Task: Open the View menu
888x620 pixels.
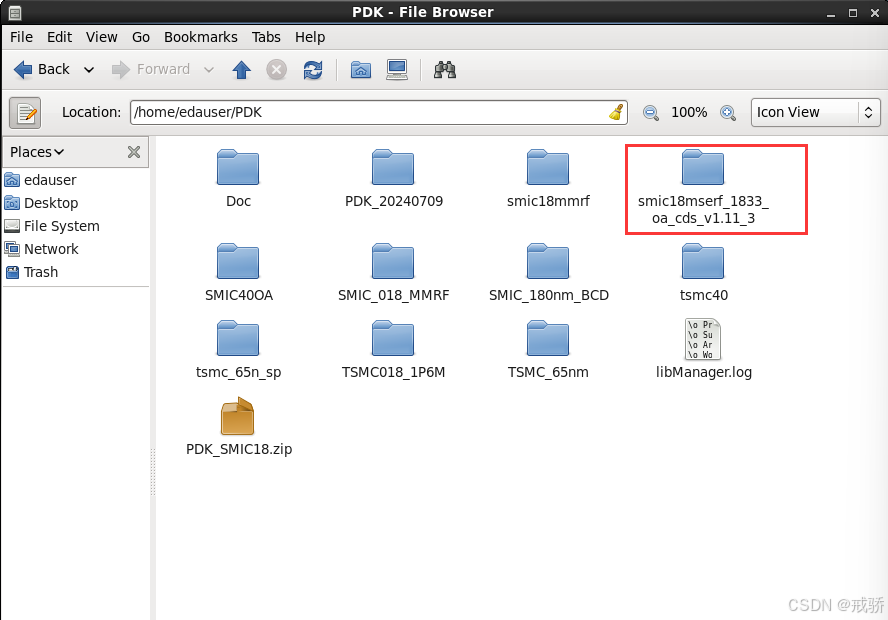Action: [101, 37]
